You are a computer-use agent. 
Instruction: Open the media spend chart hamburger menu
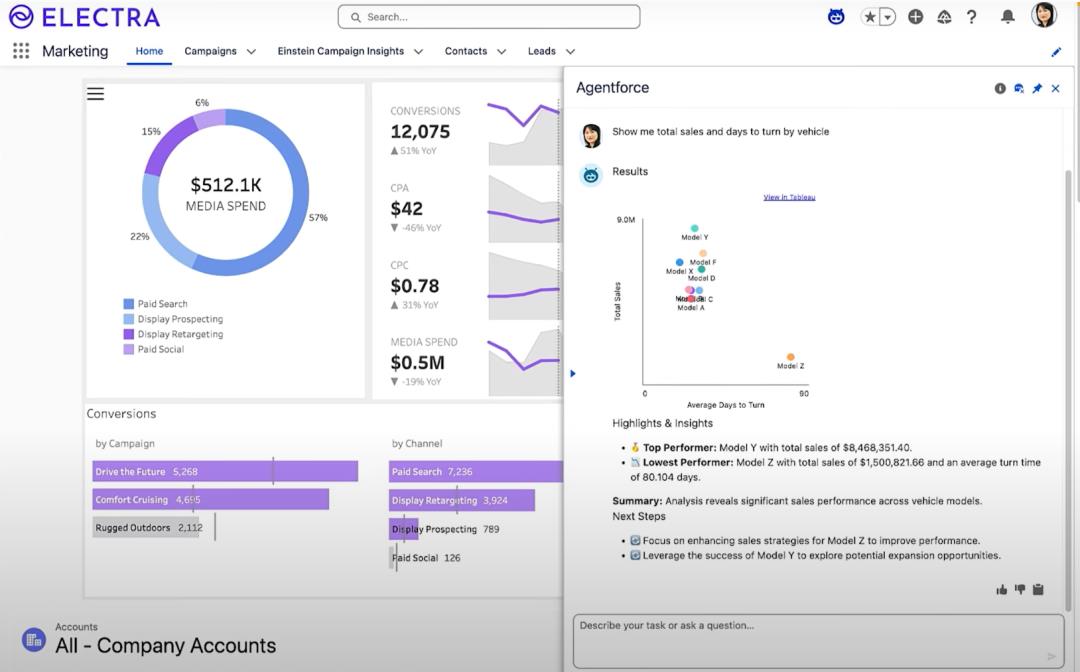coord(95,94)
